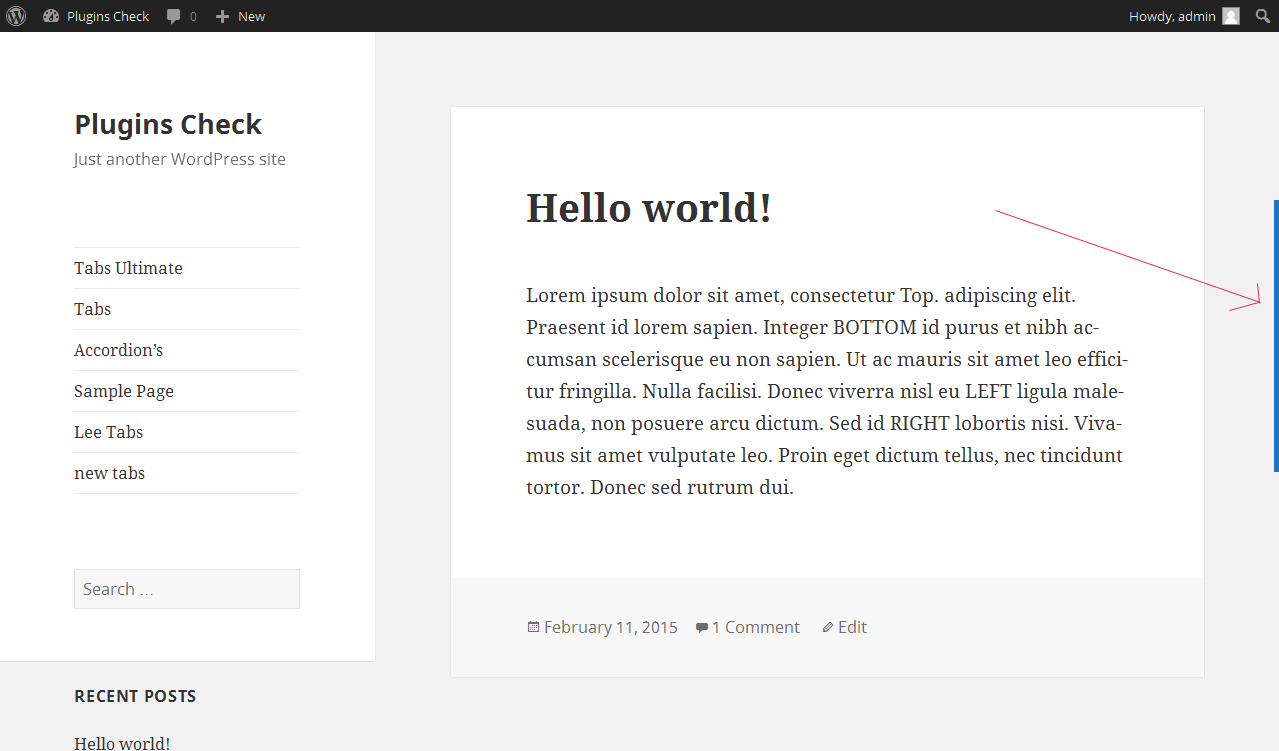Open the 1 Comment link
This screenshot has width=1279, height=751.
point(756,627)
